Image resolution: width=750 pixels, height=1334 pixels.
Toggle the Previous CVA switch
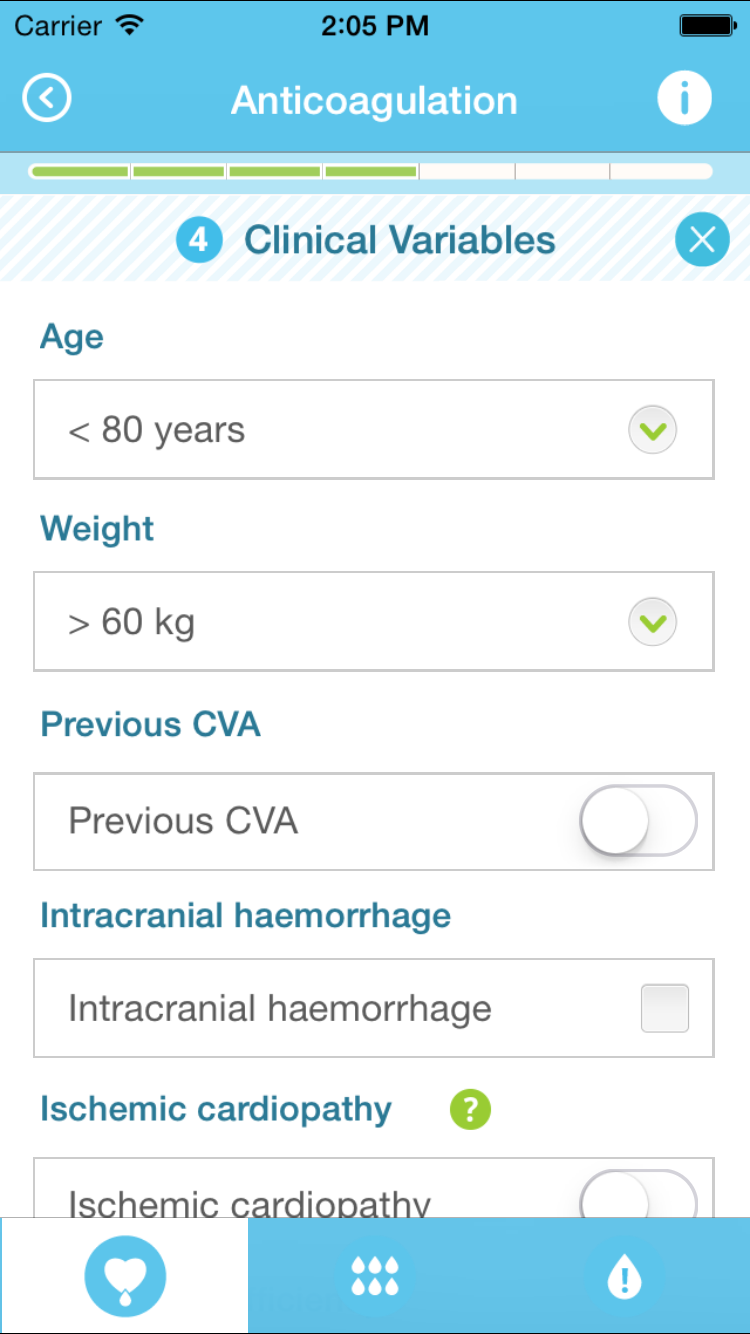[638, 821]
